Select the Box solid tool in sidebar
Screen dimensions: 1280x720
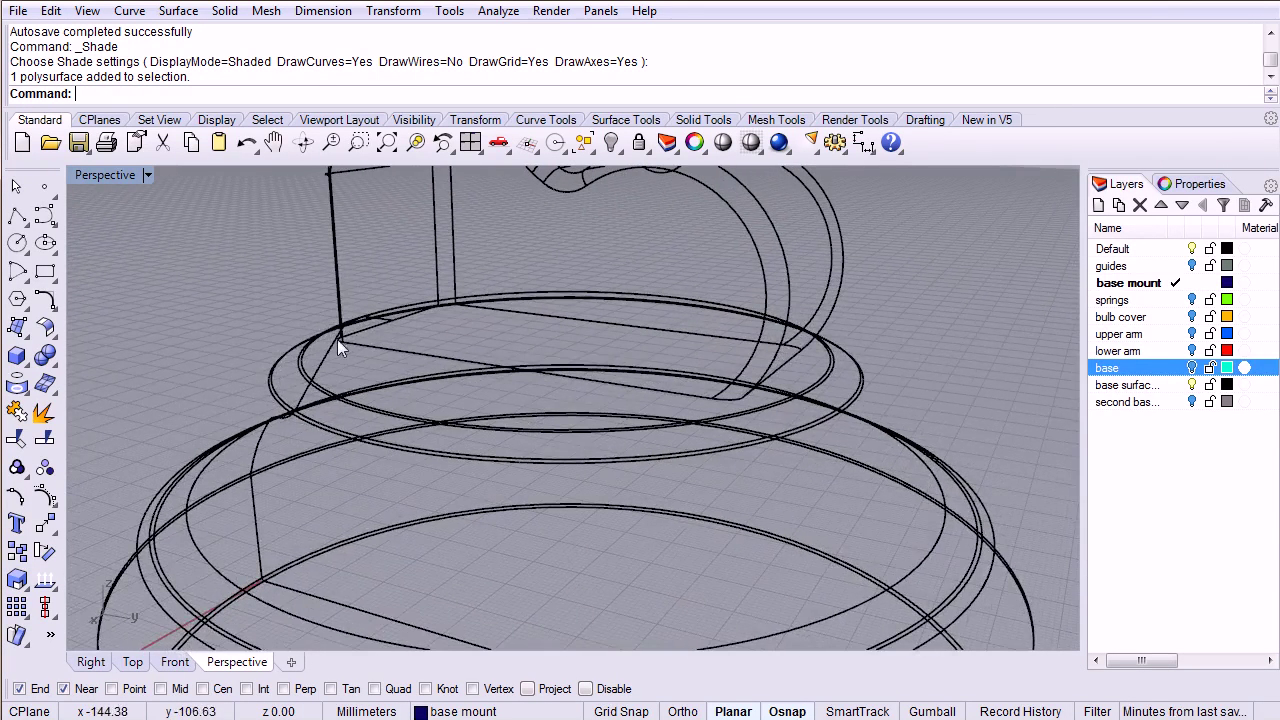17,355
